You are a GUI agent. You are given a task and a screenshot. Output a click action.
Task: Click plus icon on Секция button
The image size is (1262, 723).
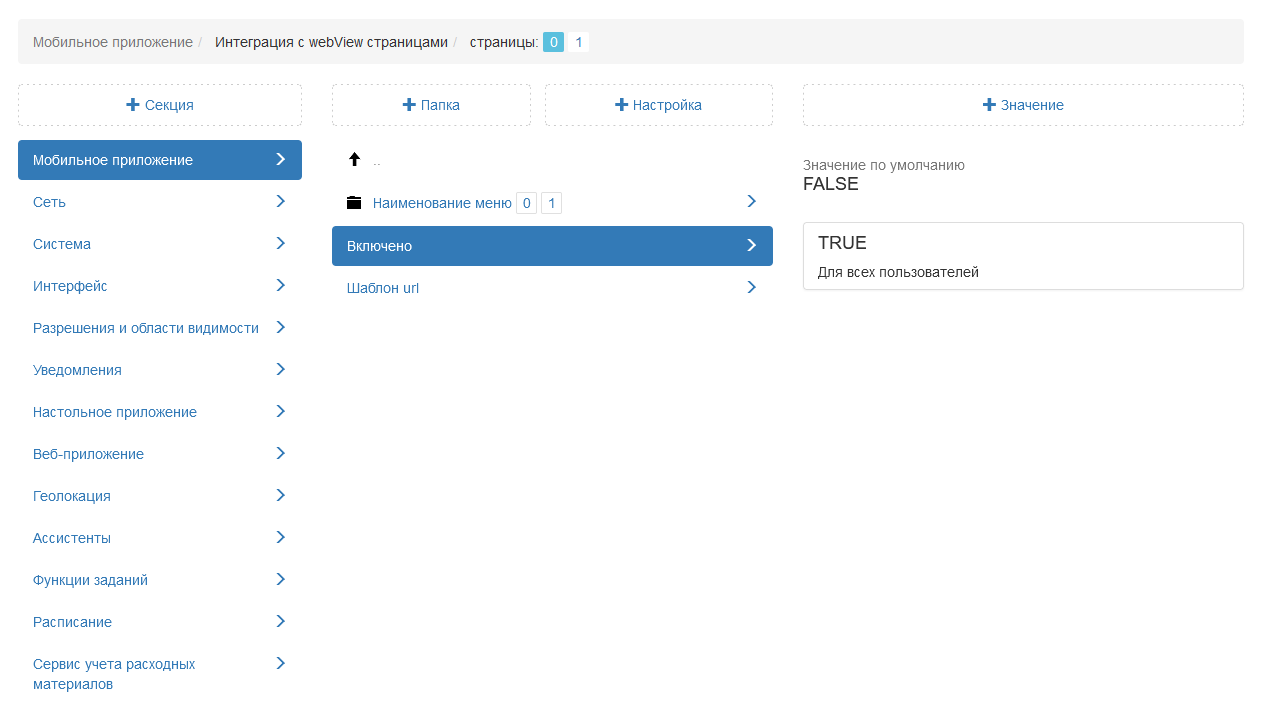point(133,105)
